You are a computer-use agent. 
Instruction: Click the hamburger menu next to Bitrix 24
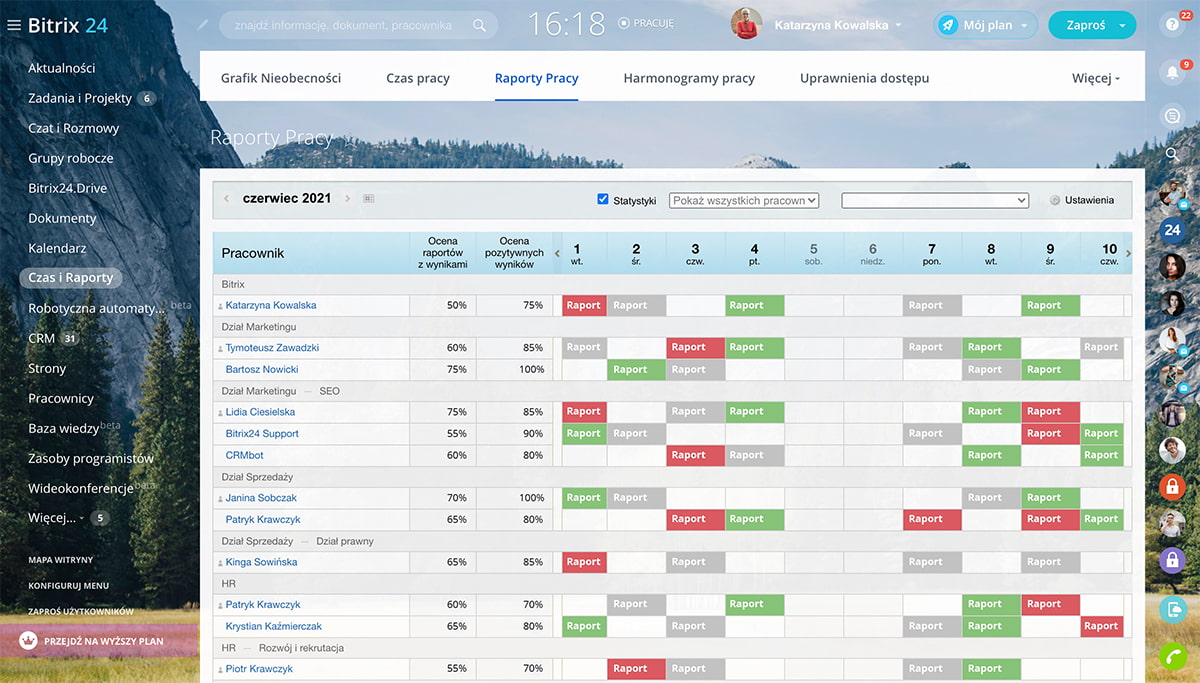(13, 25)
